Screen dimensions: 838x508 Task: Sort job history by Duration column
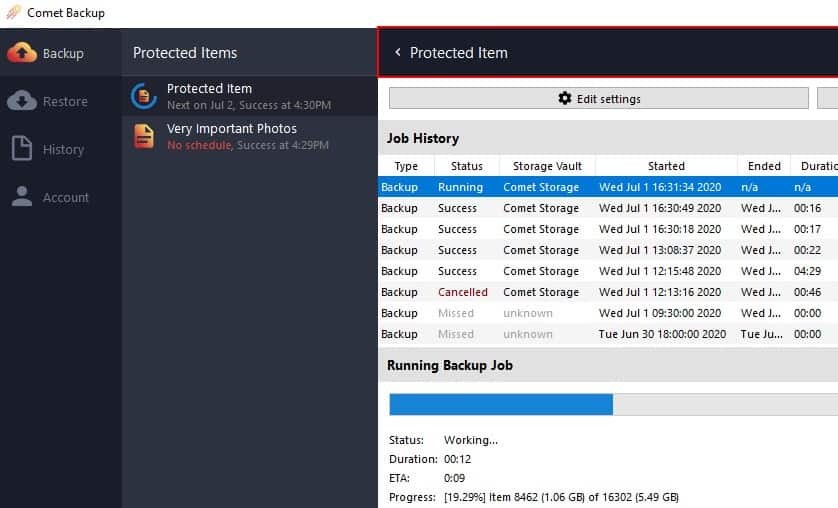(x=814, y=166)
